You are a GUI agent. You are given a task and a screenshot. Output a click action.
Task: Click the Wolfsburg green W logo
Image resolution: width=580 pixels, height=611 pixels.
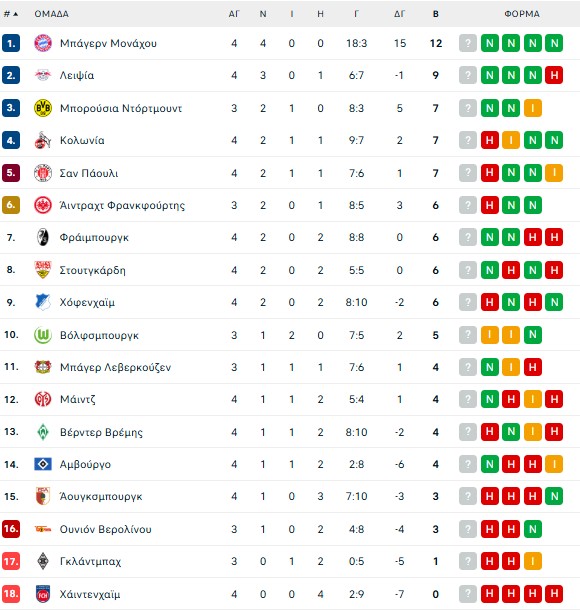(43, 335)
